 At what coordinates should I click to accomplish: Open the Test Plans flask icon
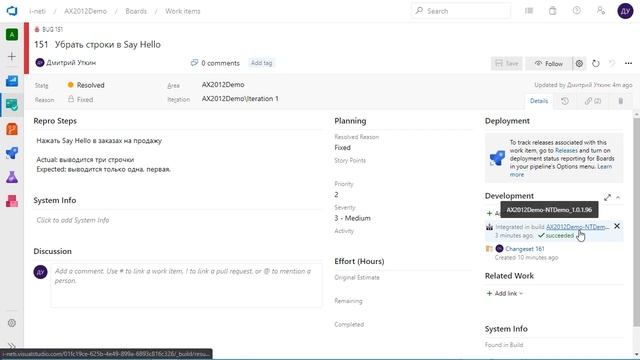tap(12, 177)
